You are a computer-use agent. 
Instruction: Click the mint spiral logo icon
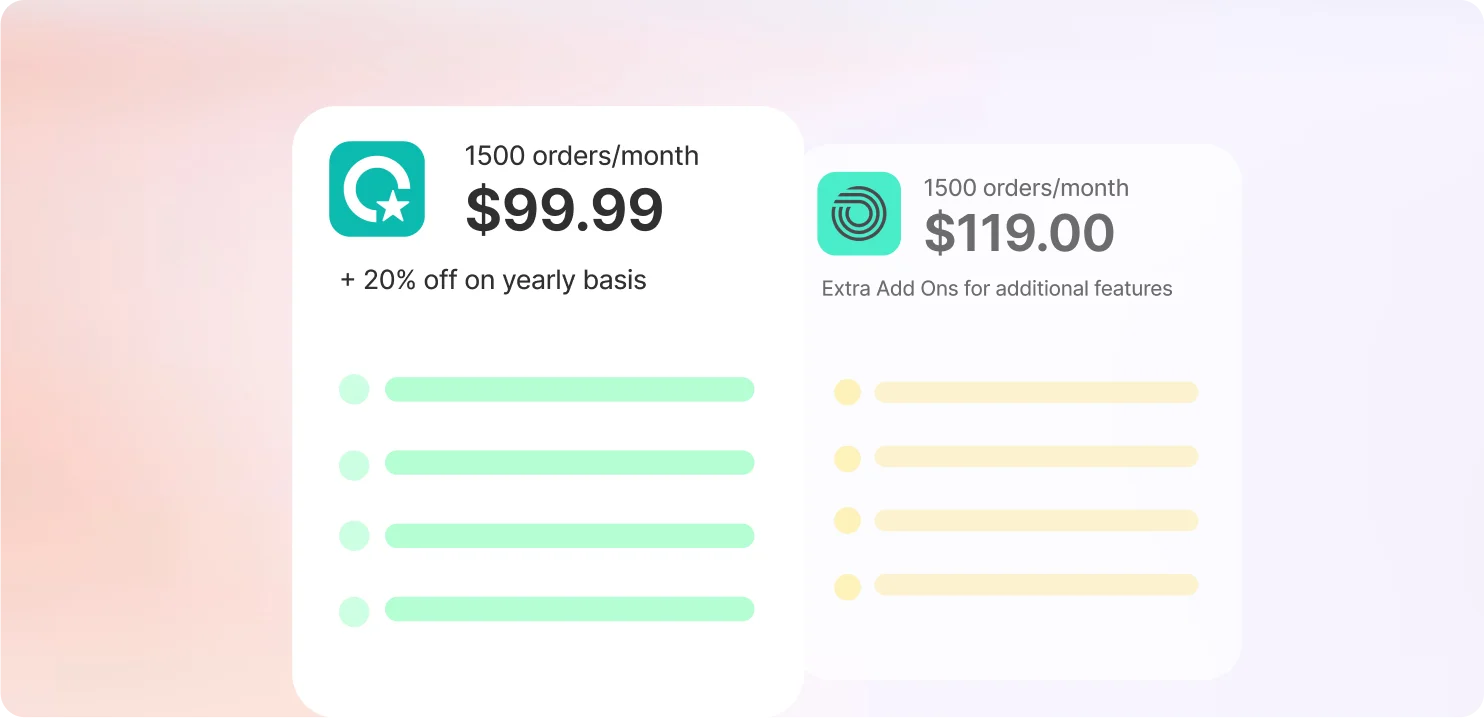pos(859,213)
